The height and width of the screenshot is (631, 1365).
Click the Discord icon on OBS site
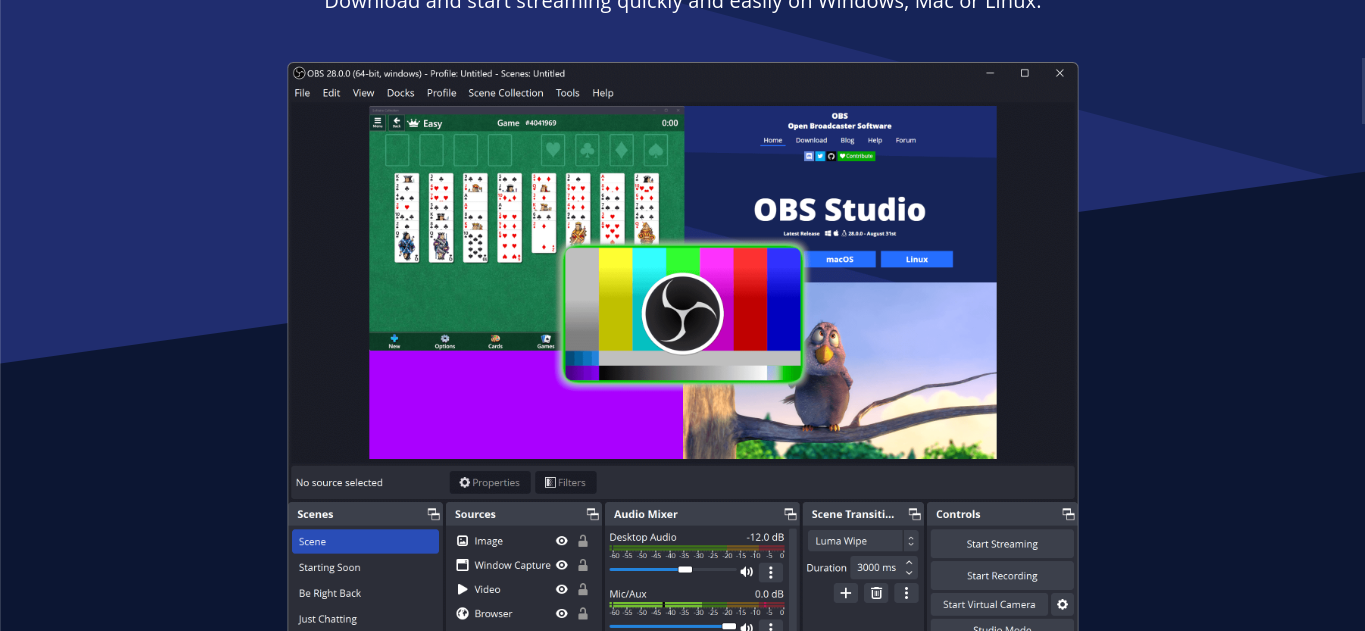tap(809, 156)
